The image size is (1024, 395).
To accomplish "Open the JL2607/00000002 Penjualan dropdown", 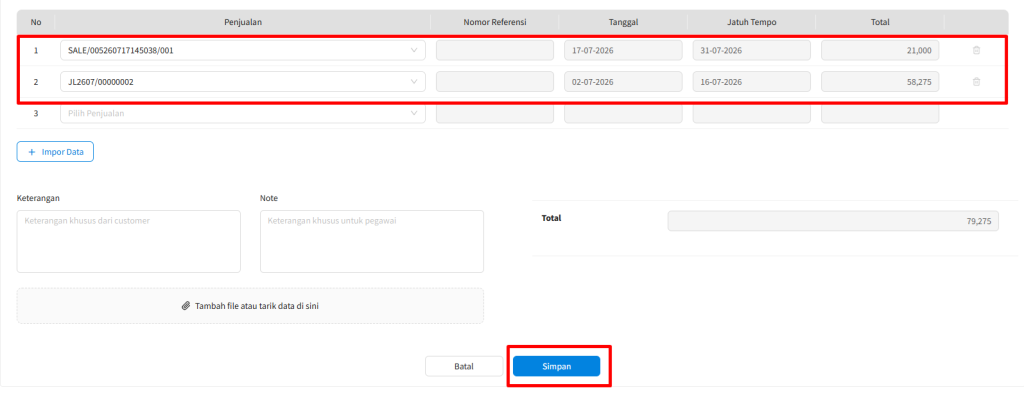I will point(243,82).
